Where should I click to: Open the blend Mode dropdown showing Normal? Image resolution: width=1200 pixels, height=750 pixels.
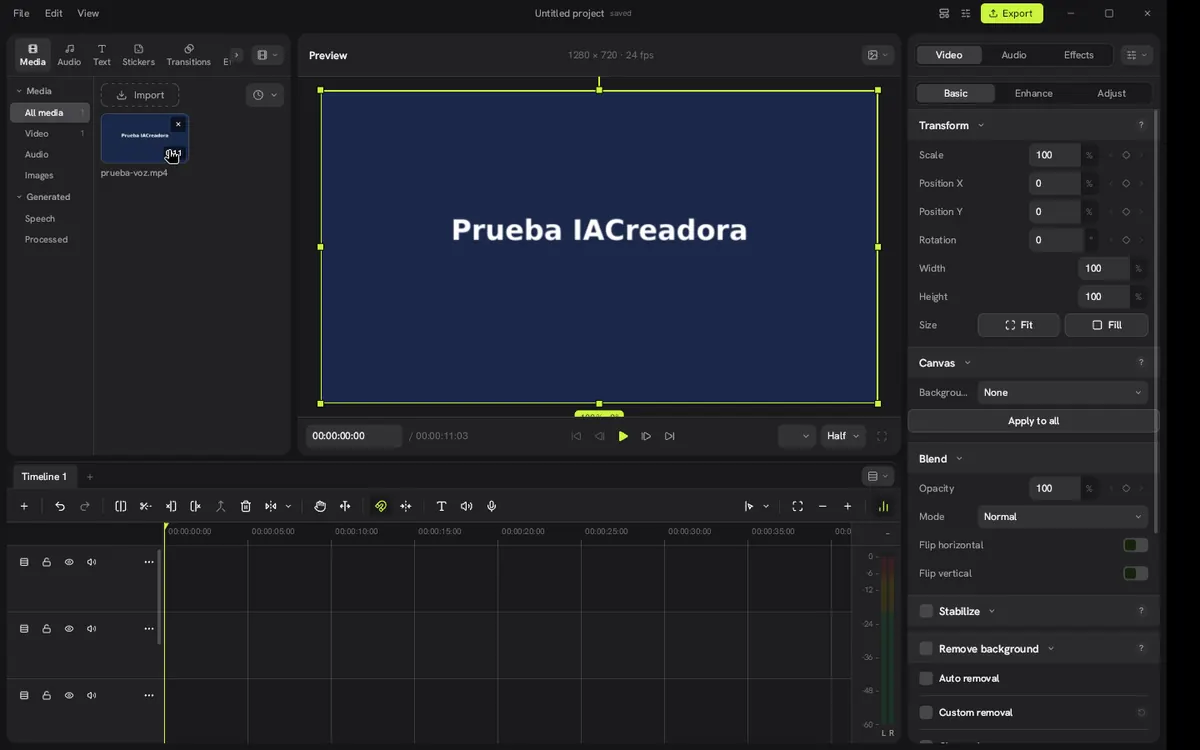(x=1062, y=517)
